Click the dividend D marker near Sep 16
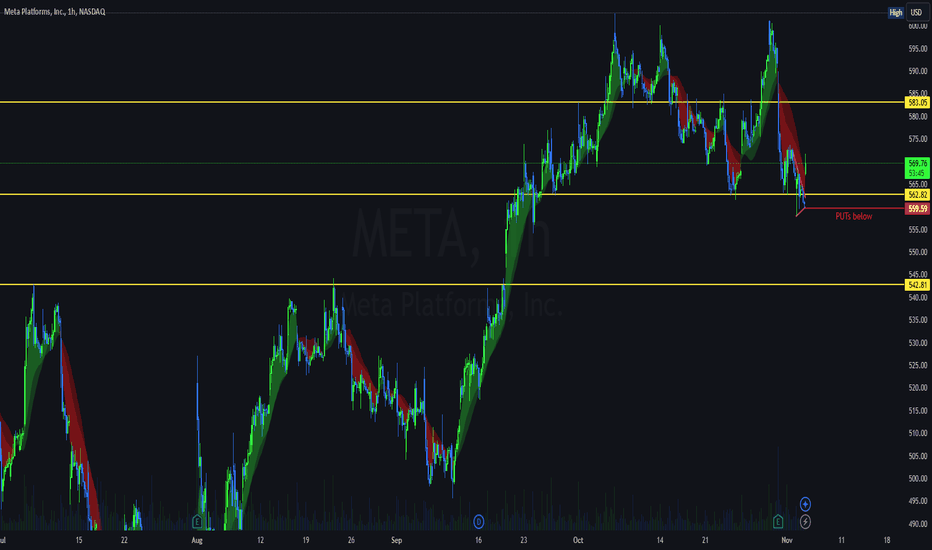The width and height of the screenshot is (932, 550). [478, 522]
